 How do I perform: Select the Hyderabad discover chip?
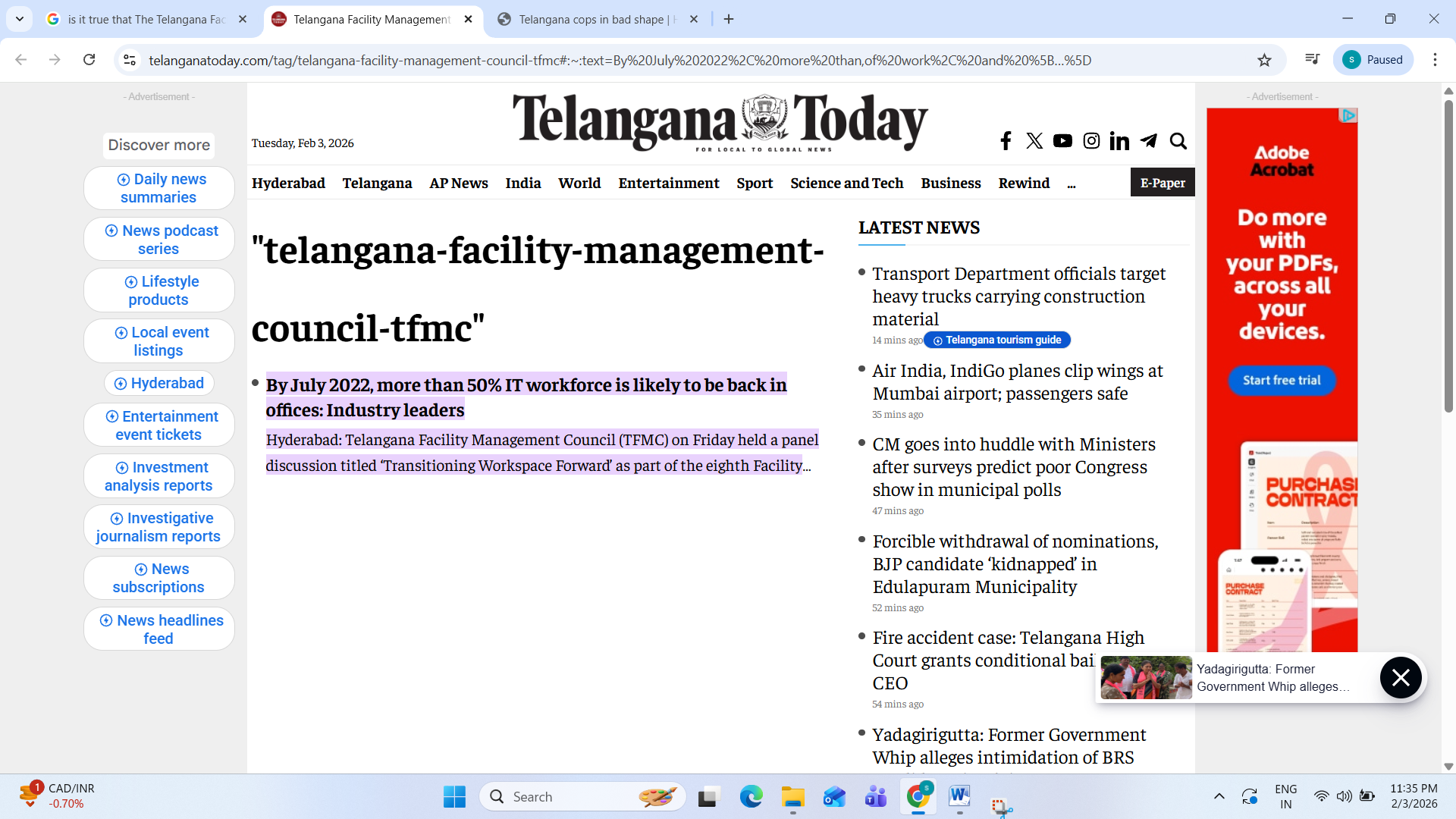[159, 384]
